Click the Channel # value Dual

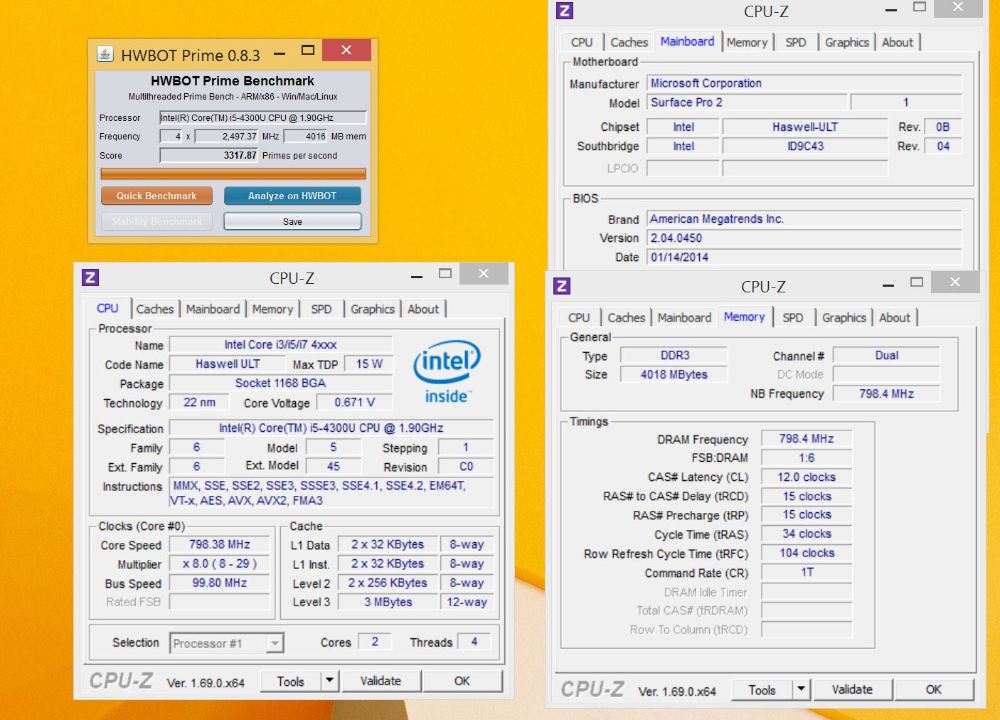886,355
